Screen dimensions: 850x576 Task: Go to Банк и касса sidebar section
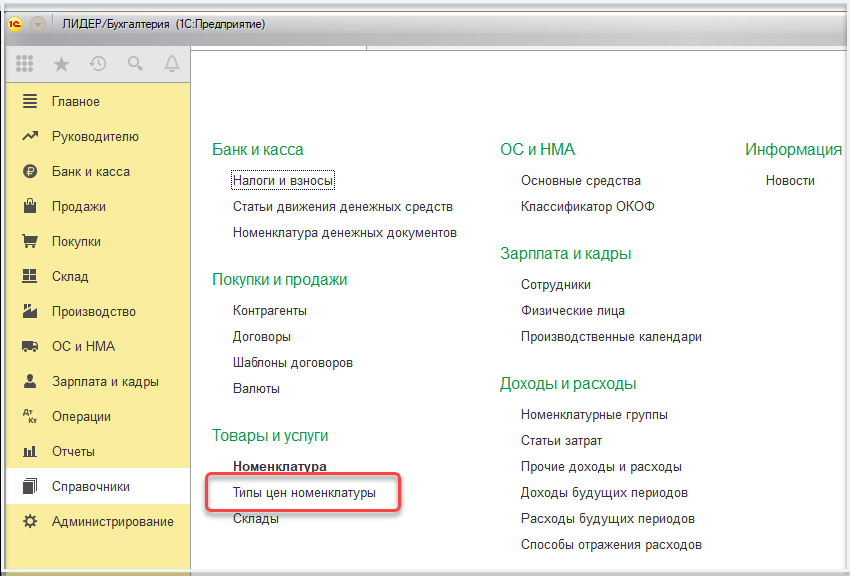tap(98, 171)
